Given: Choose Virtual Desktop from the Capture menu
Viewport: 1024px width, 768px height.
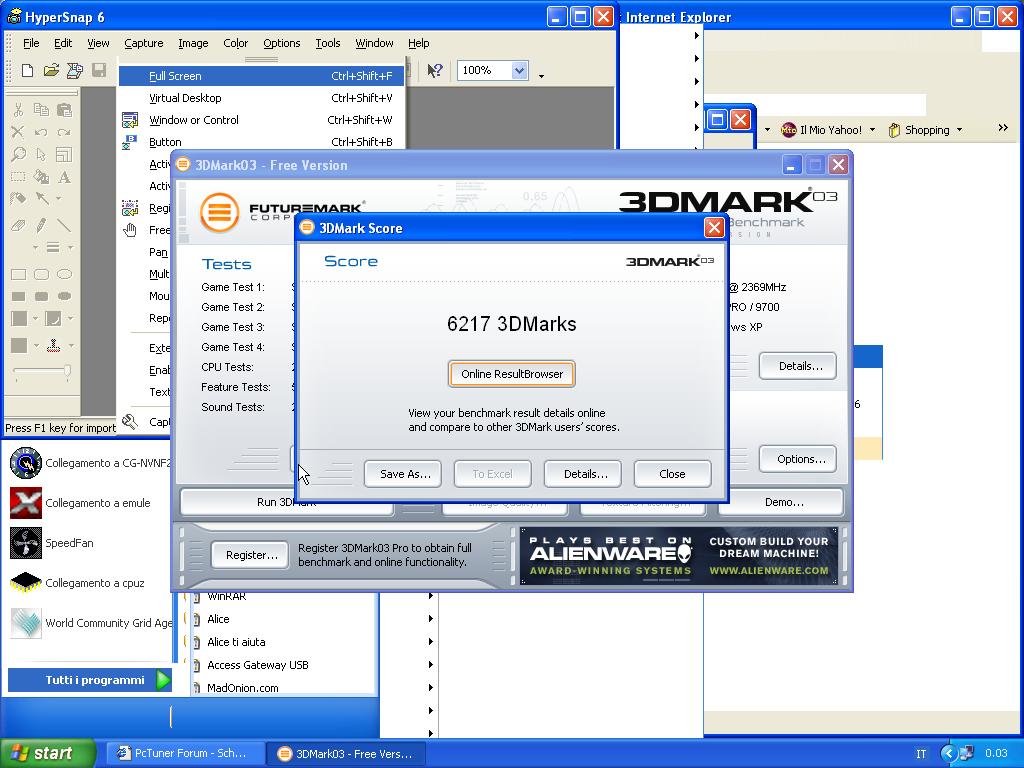Looking at the screenshot, I should (x=261, y=98).
